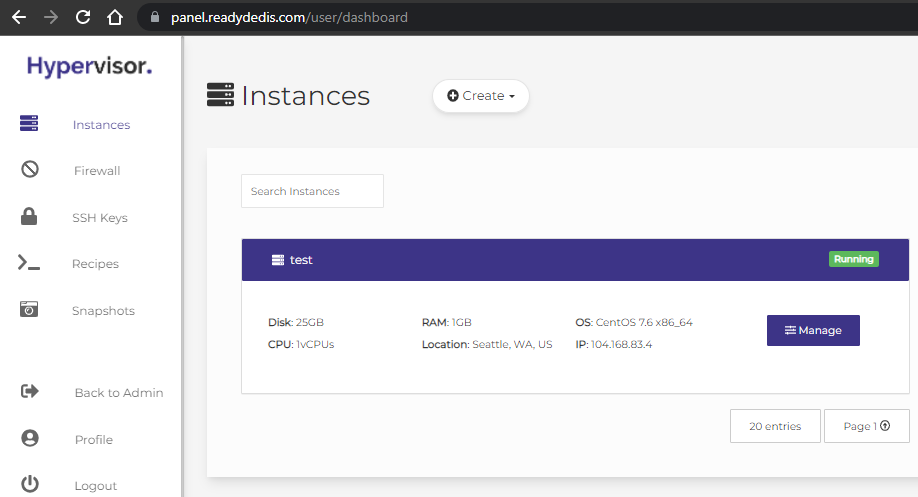Viewport: 918px width, 497px height.
Task: Click the green Running status badge
Action: point(854,259)
